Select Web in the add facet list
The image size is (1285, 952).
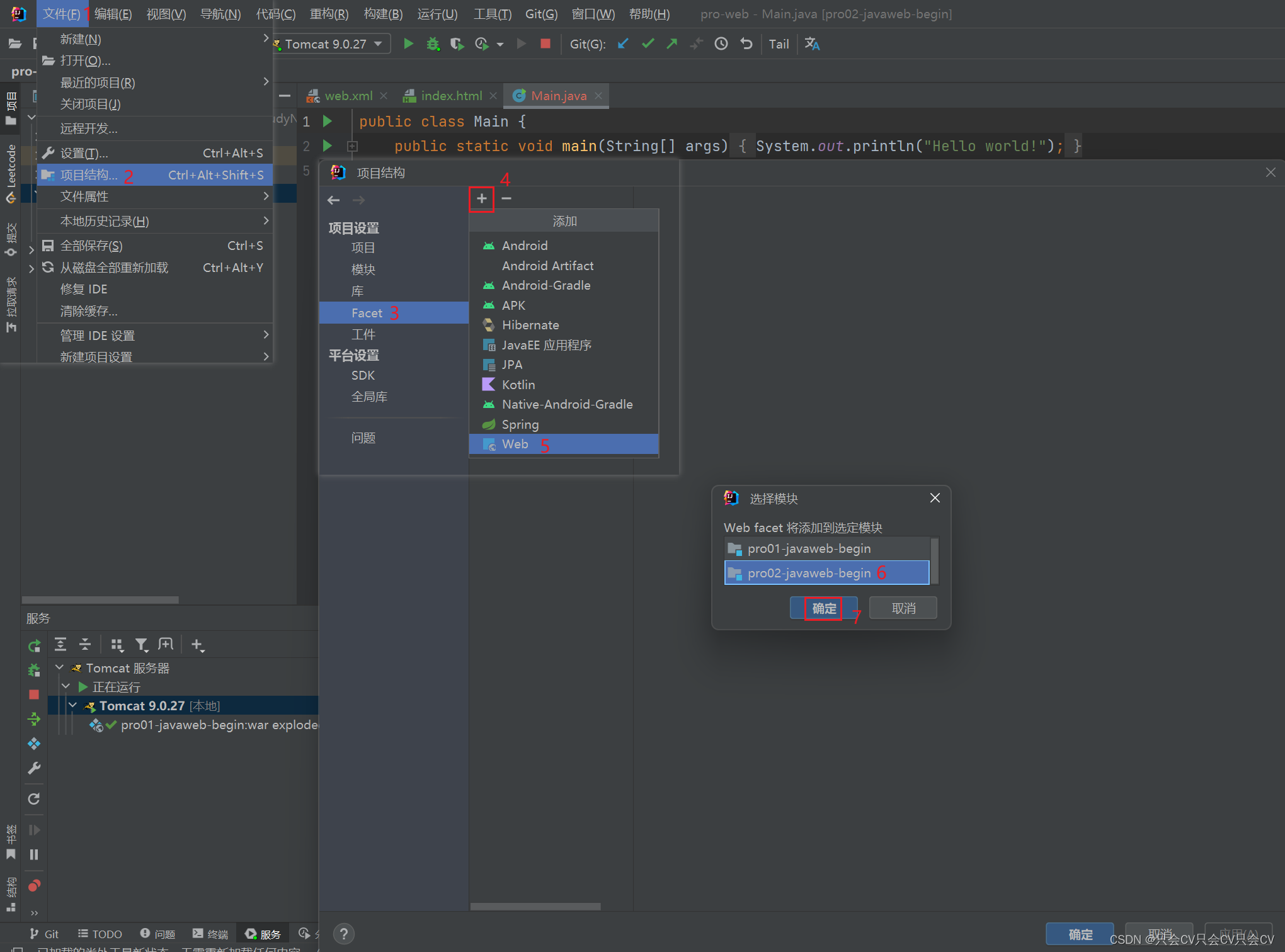click(564, 444)
